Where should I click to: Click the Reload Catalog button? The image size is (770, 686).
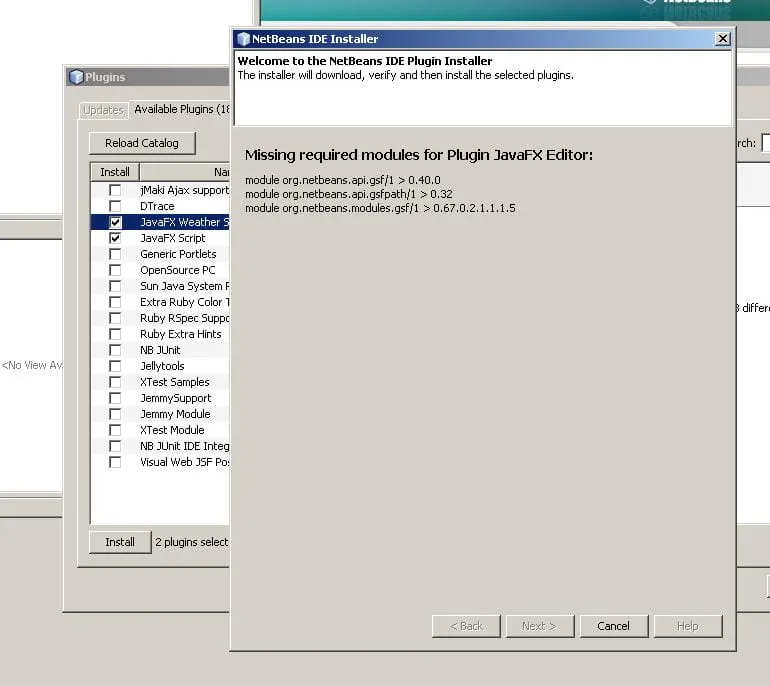142,143
